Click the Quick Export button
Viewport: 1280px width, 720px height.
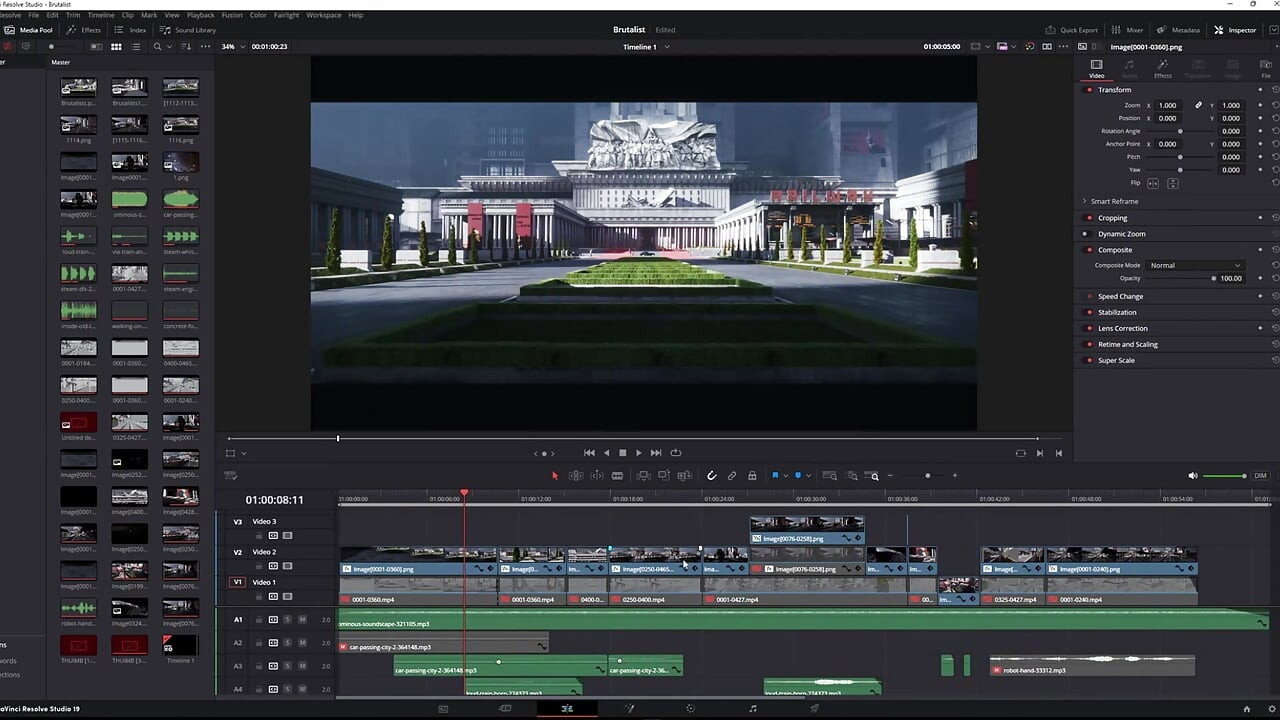(x=1072, y=30)
